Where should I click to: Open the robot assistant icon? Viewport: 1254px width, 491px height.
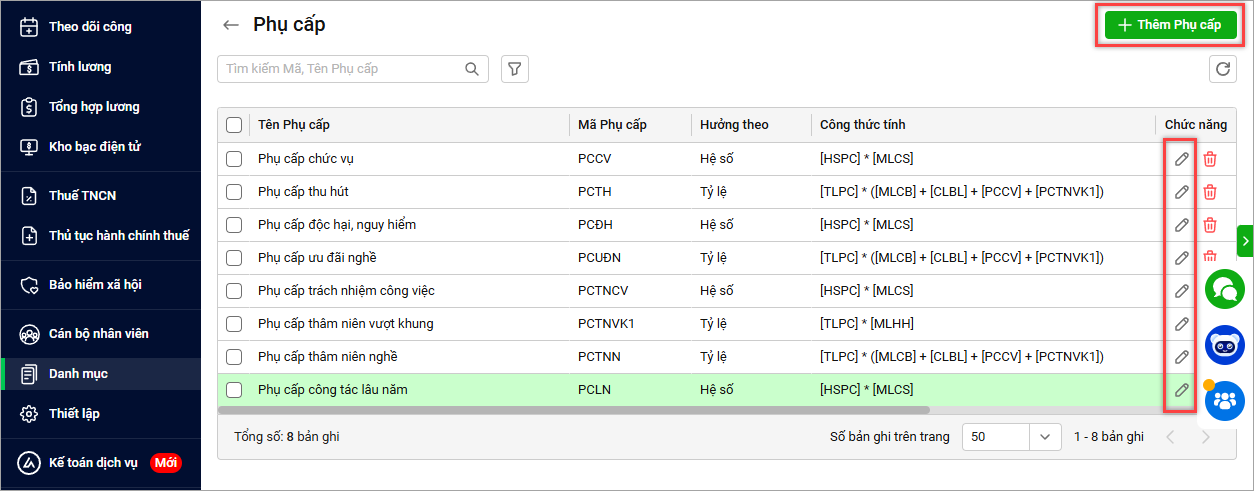pos(1224,345)
